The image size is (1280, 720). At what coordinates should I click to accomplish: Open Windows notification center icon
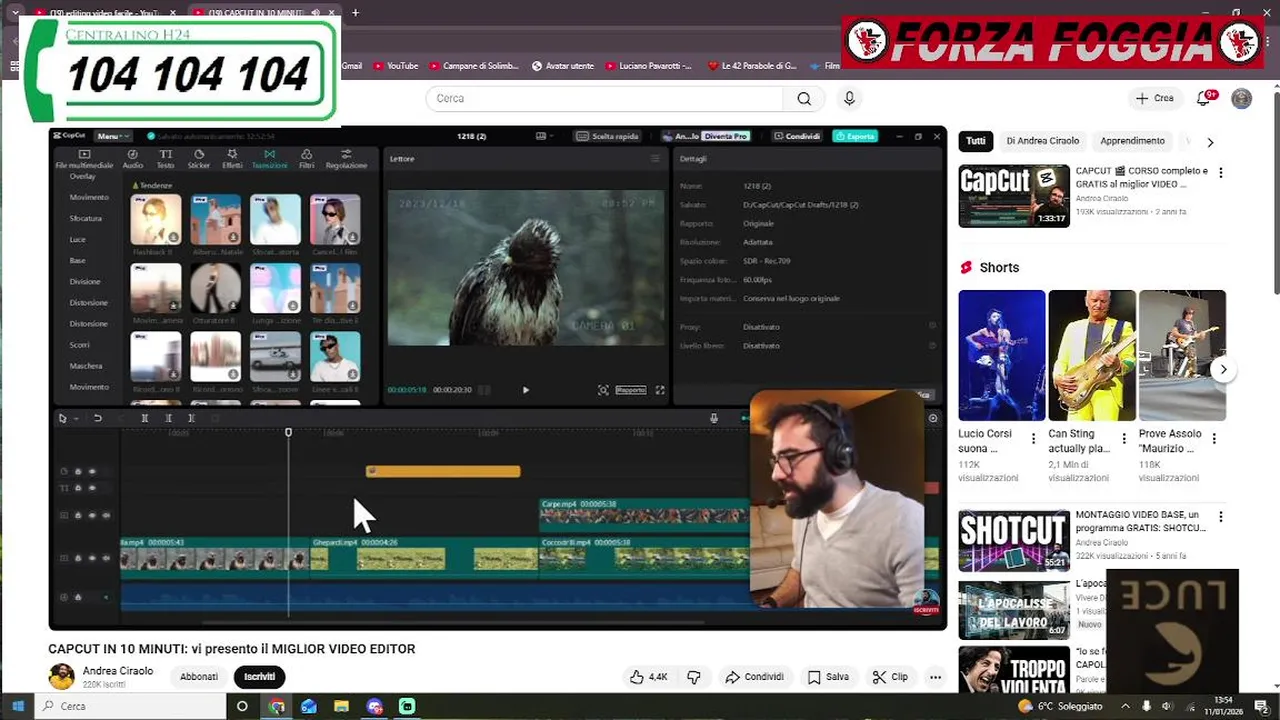1261,706
